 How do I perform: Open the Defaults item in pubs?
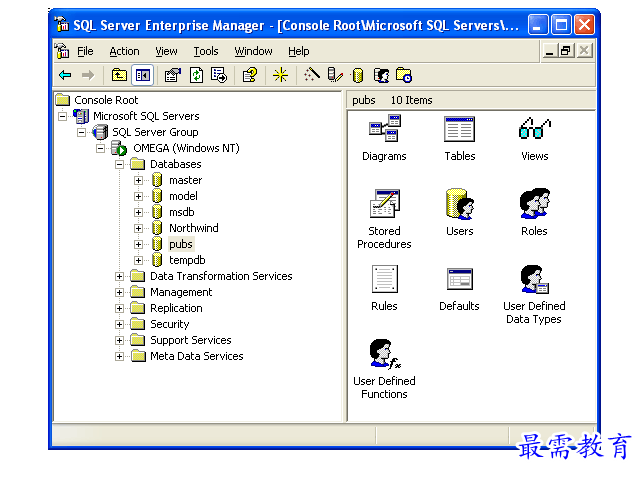pyautogui.click(x=459, y=289)
